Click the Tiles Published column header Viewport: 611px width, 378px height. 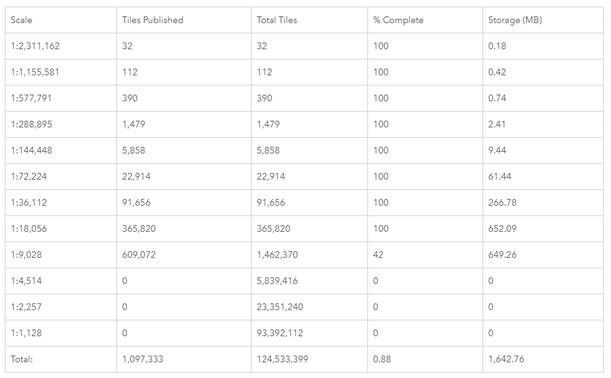(184, 20)
